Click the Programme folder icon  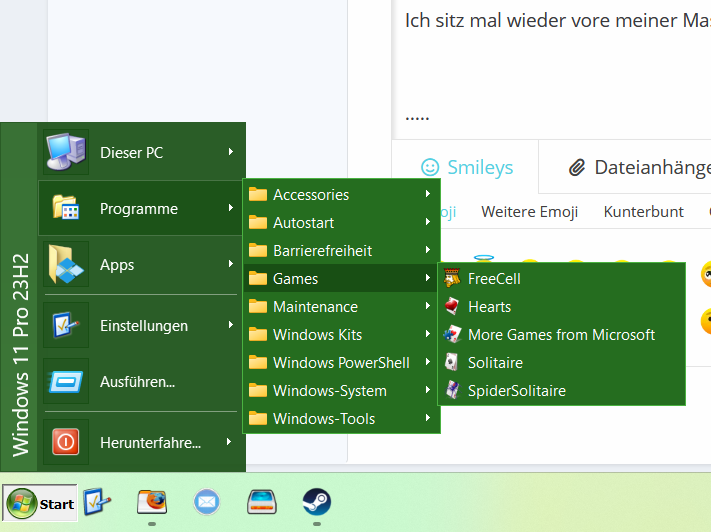[x=66, y=207]
